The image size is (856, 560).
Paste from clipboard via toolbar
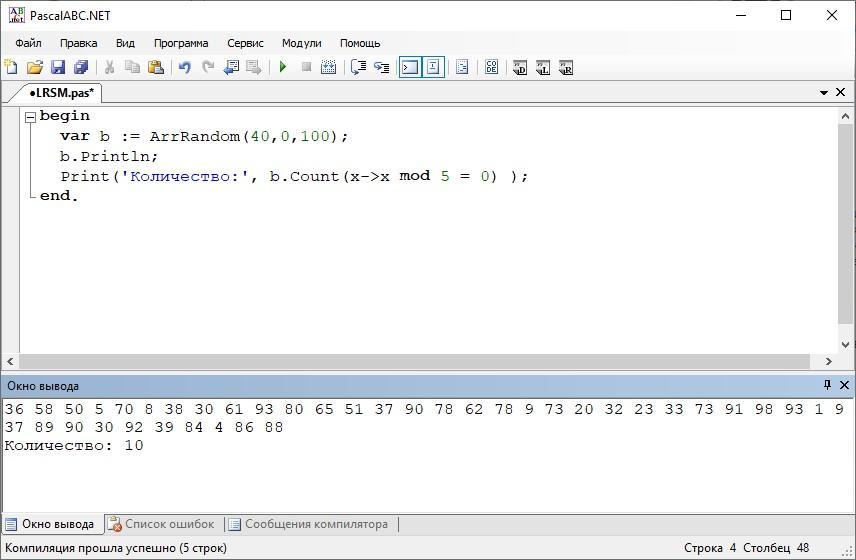click(x=156, y=67)
